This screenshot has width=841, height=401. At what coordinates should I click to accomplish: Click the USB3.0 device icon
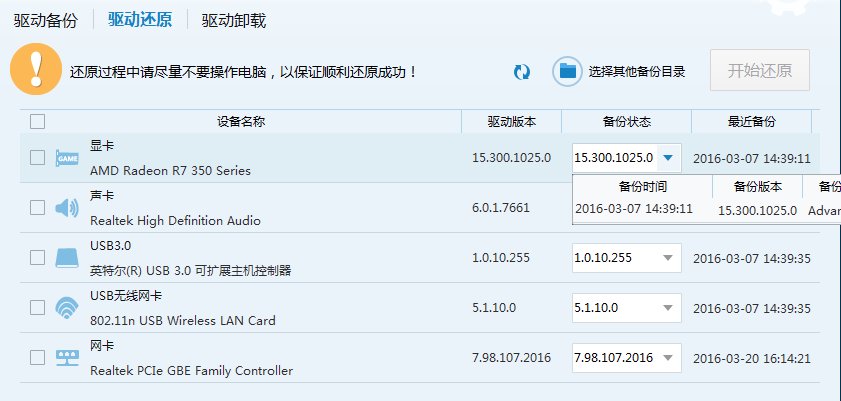coord(66,258)
